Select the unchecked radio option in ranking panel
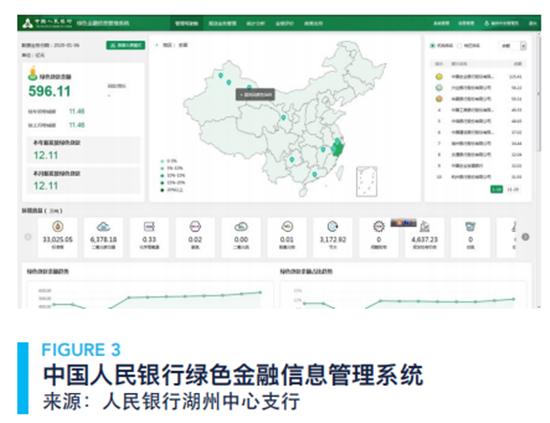 click(x=459, y=46)
